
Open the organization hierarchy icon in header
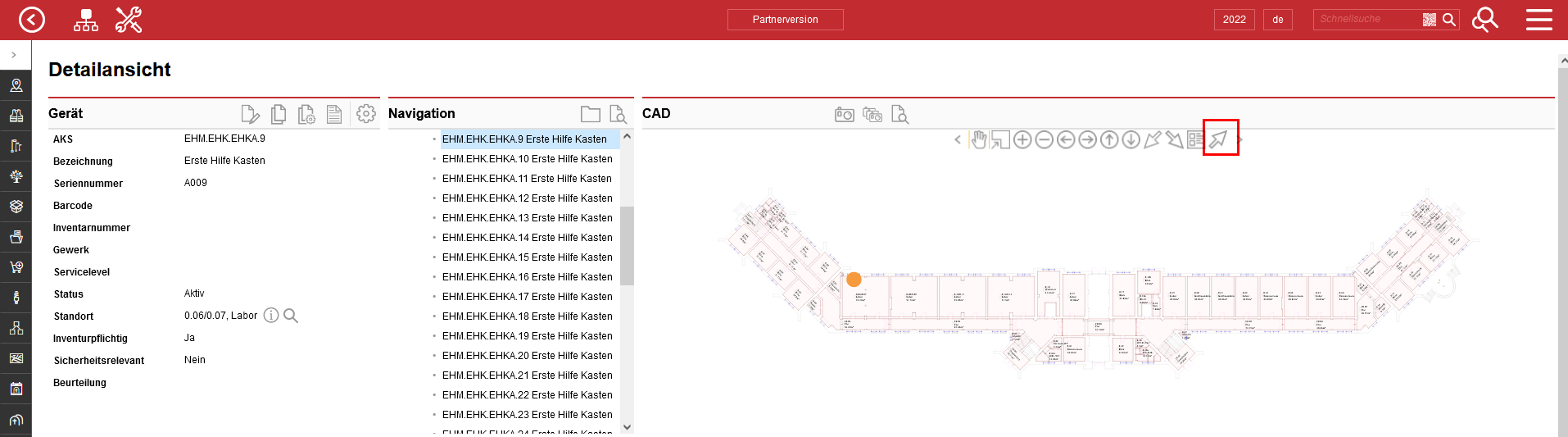coord(86,20)
